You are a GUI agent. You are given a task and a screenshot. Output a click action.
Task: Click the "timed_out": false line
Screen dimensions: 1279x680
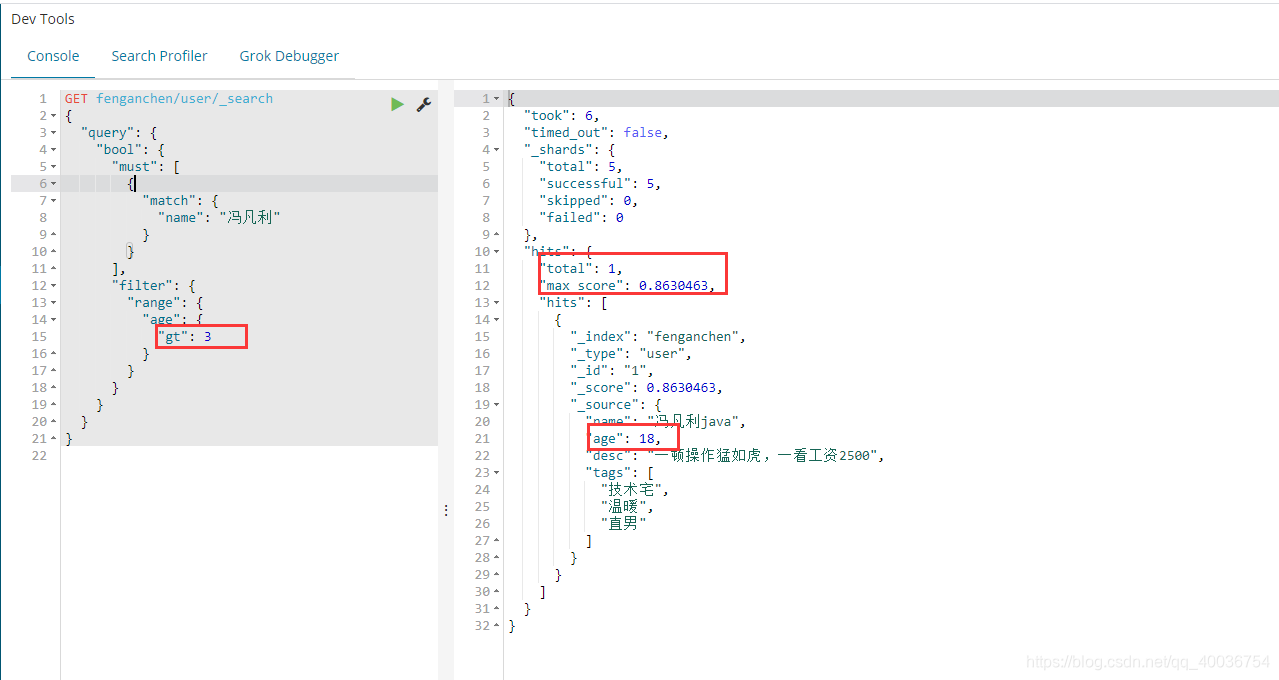pos(596,133)
